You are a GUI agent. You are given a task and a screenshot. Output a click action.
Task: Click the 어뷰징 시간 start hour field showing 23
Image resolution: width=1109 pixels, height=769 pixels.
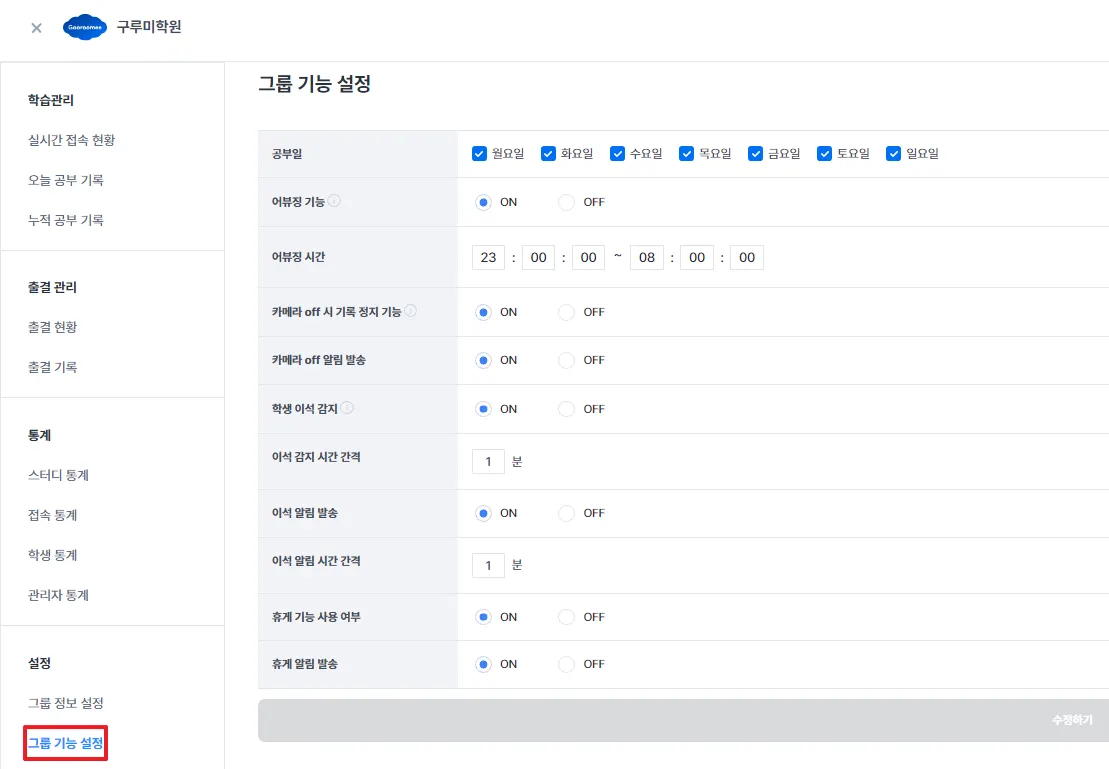488,258
